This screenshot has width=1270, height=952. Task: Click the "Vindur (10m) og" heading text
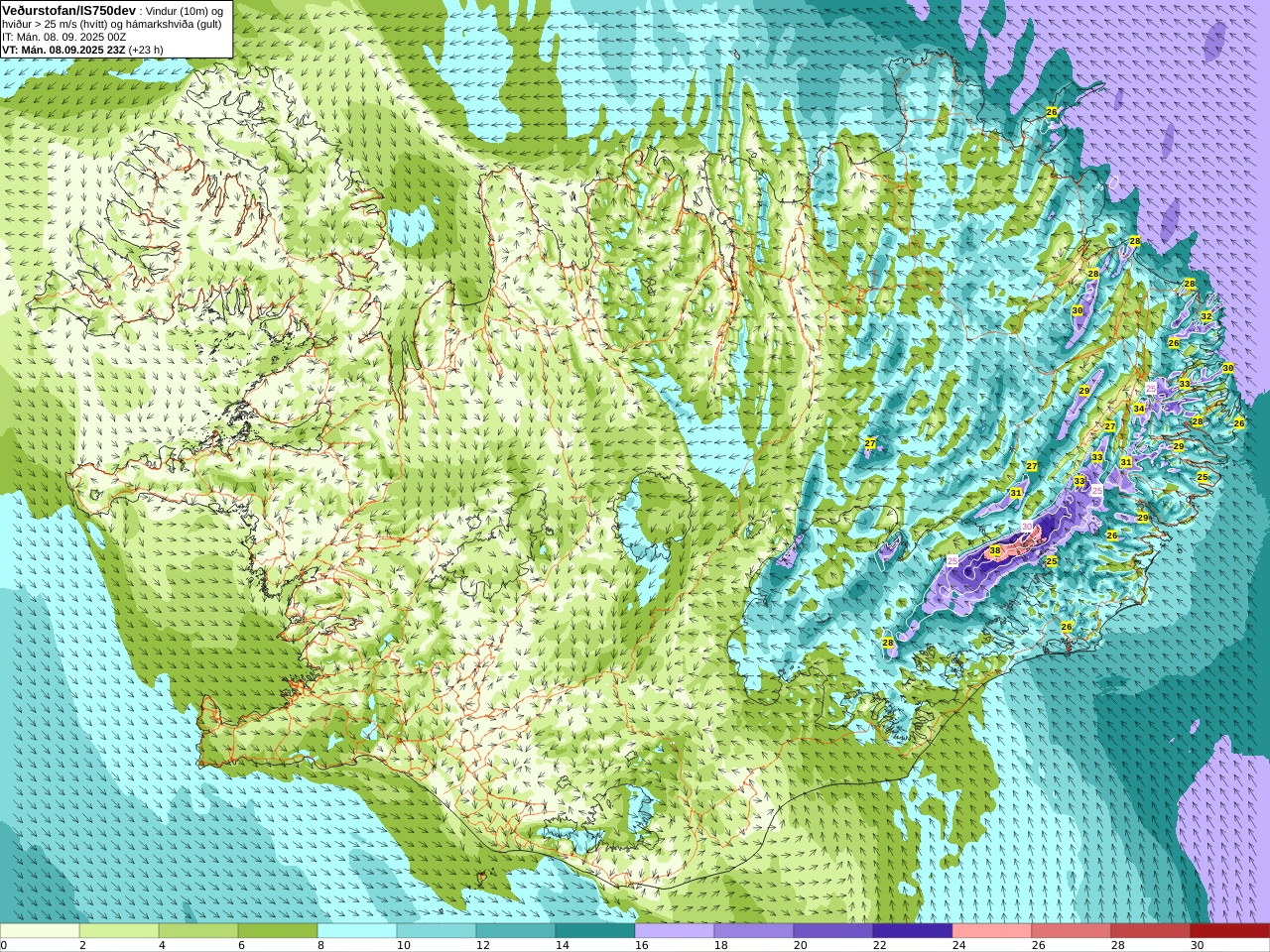184,11
